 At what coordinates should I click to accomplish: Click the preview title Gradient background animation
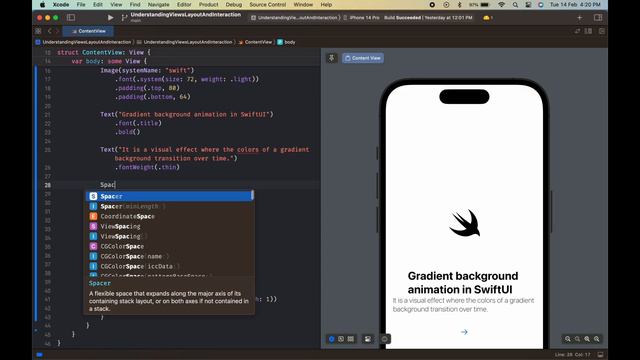463,282
